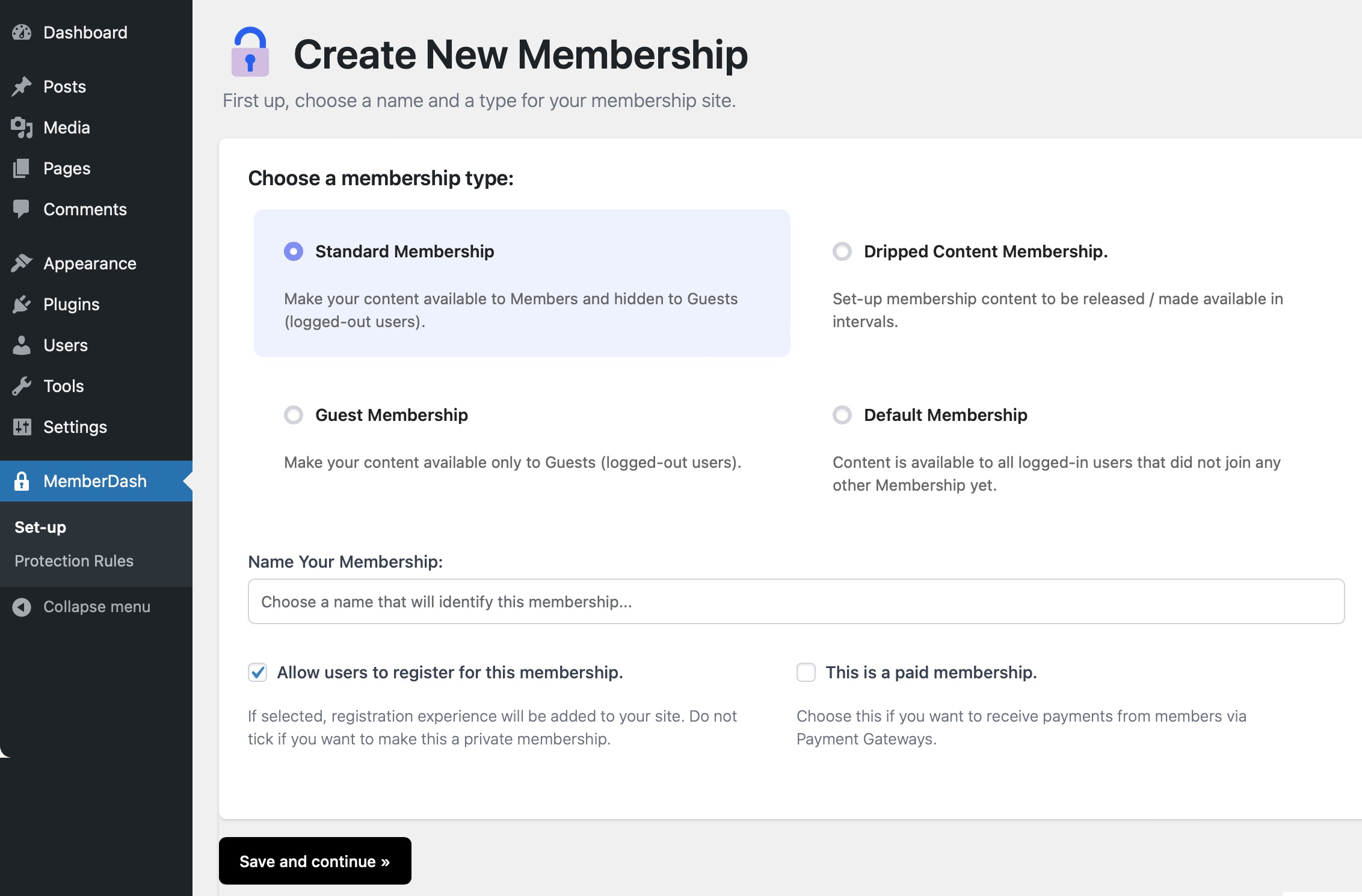This screenshot has height=896, width=1362.
Task: Click the MemberDash lock icon
Action: pos(22,481)
